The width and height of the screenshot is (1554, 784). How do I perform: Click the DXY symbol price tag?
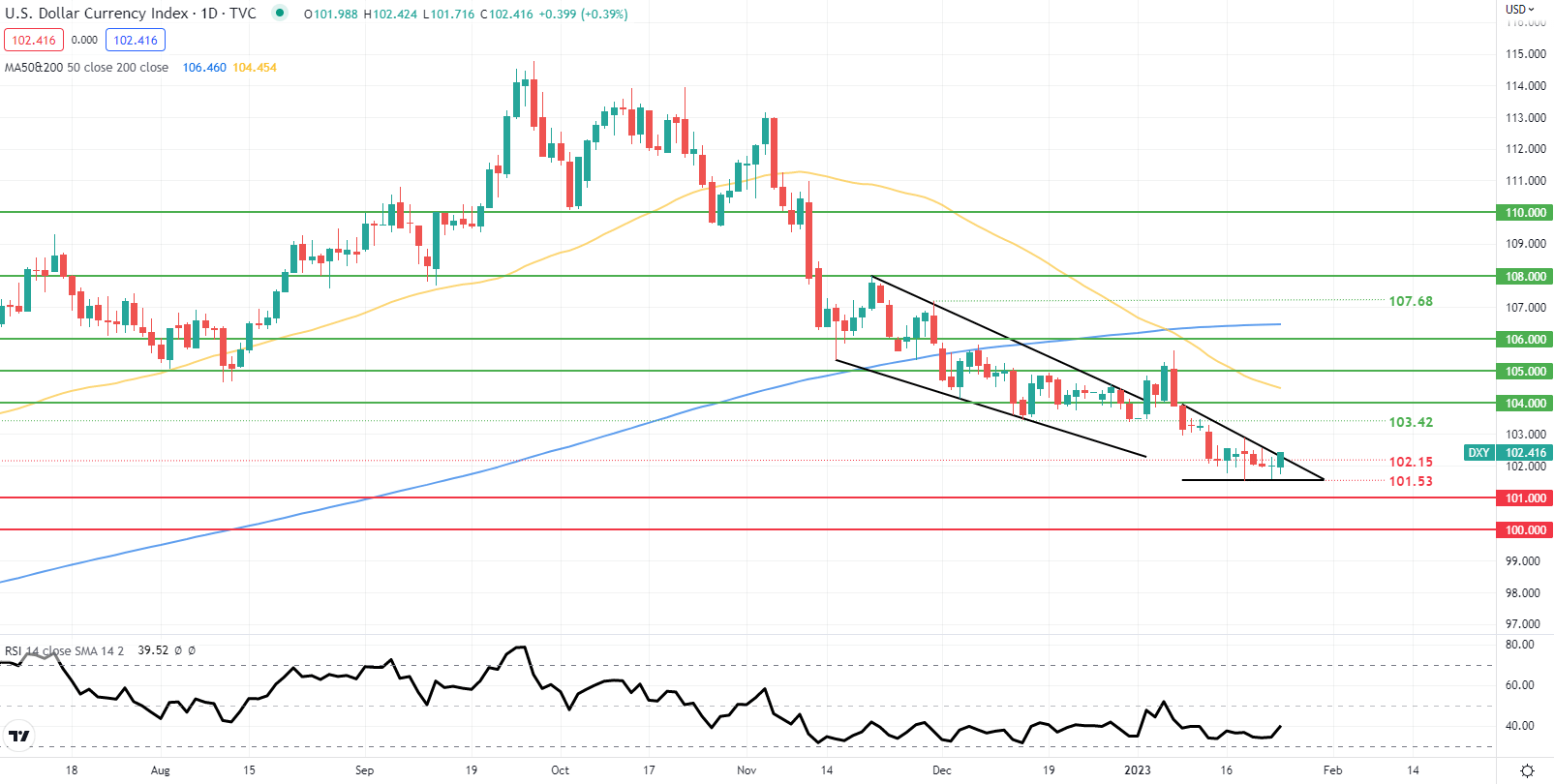point(1478,453)
